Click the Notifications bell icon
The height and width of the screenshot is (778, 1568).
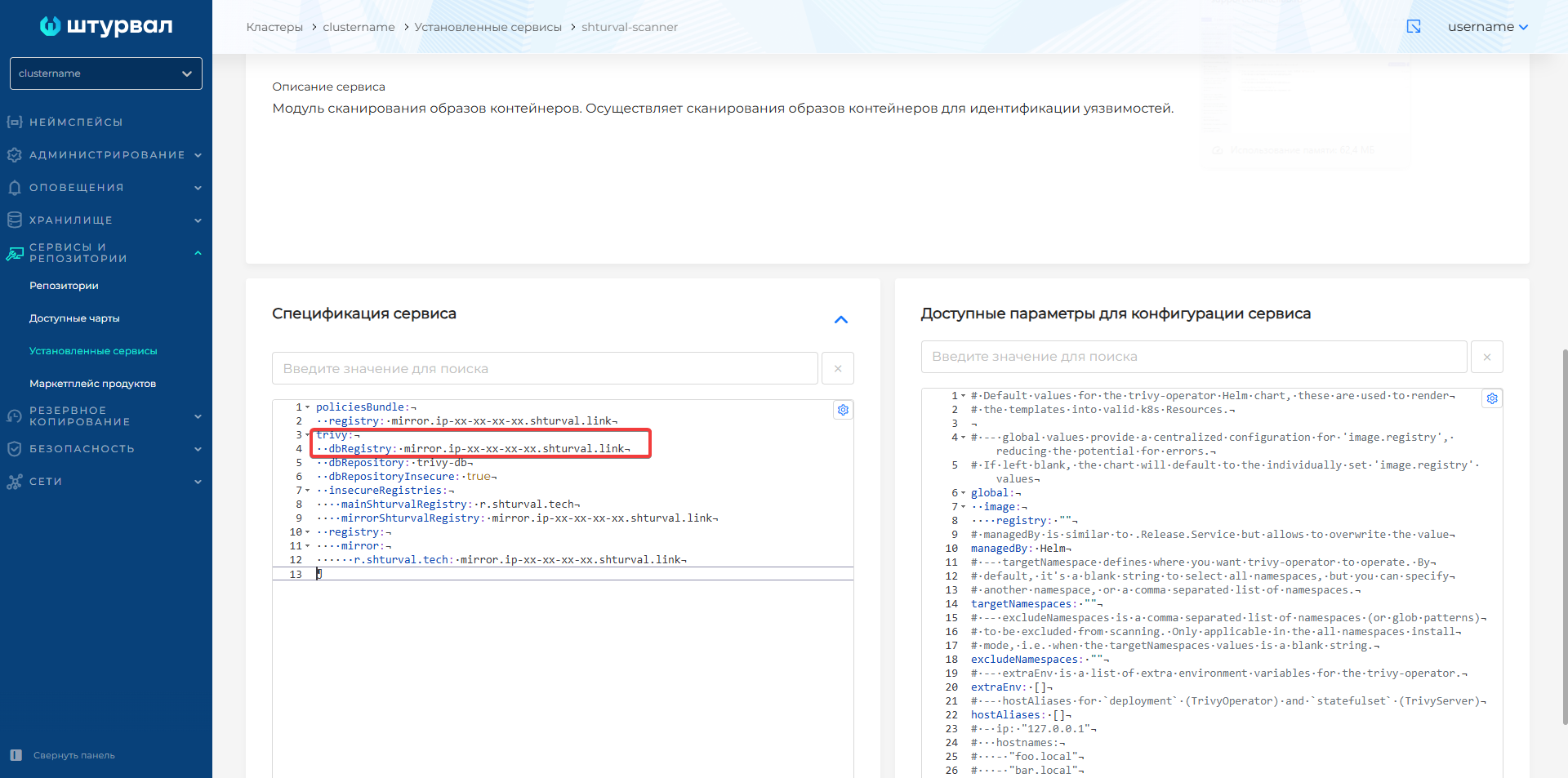[14, 188]
